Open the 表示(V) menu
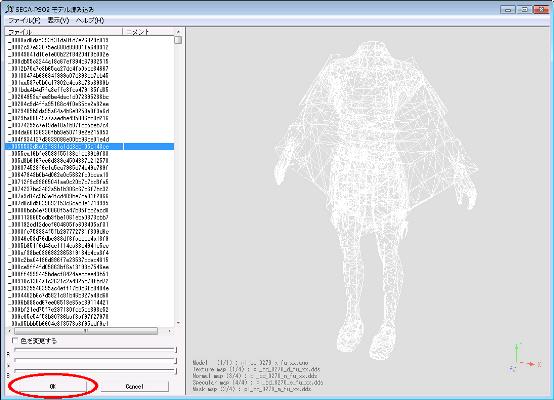554x400 pixels. coord(58,20)
